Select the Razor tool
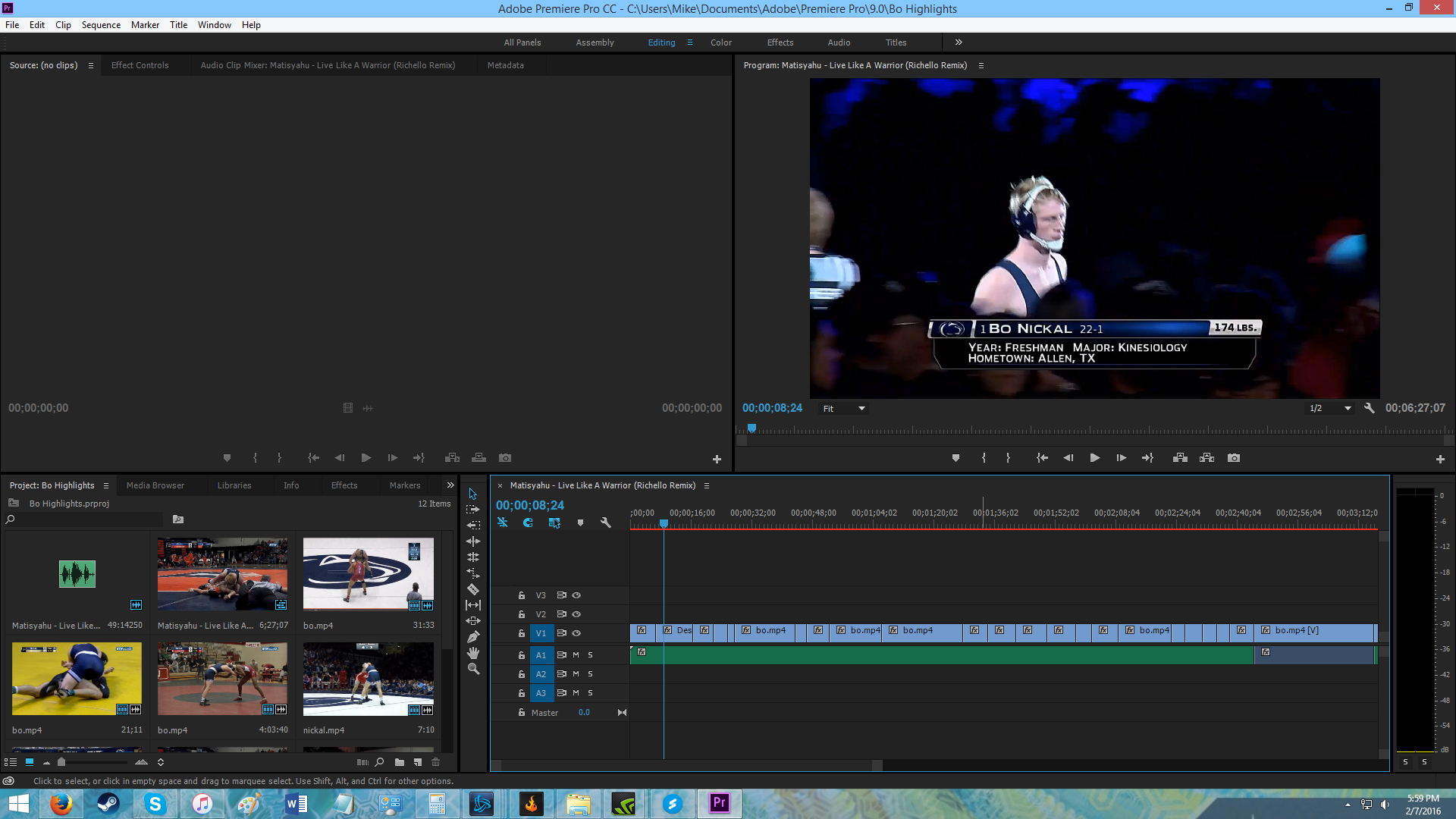 [x=472, y=589]
